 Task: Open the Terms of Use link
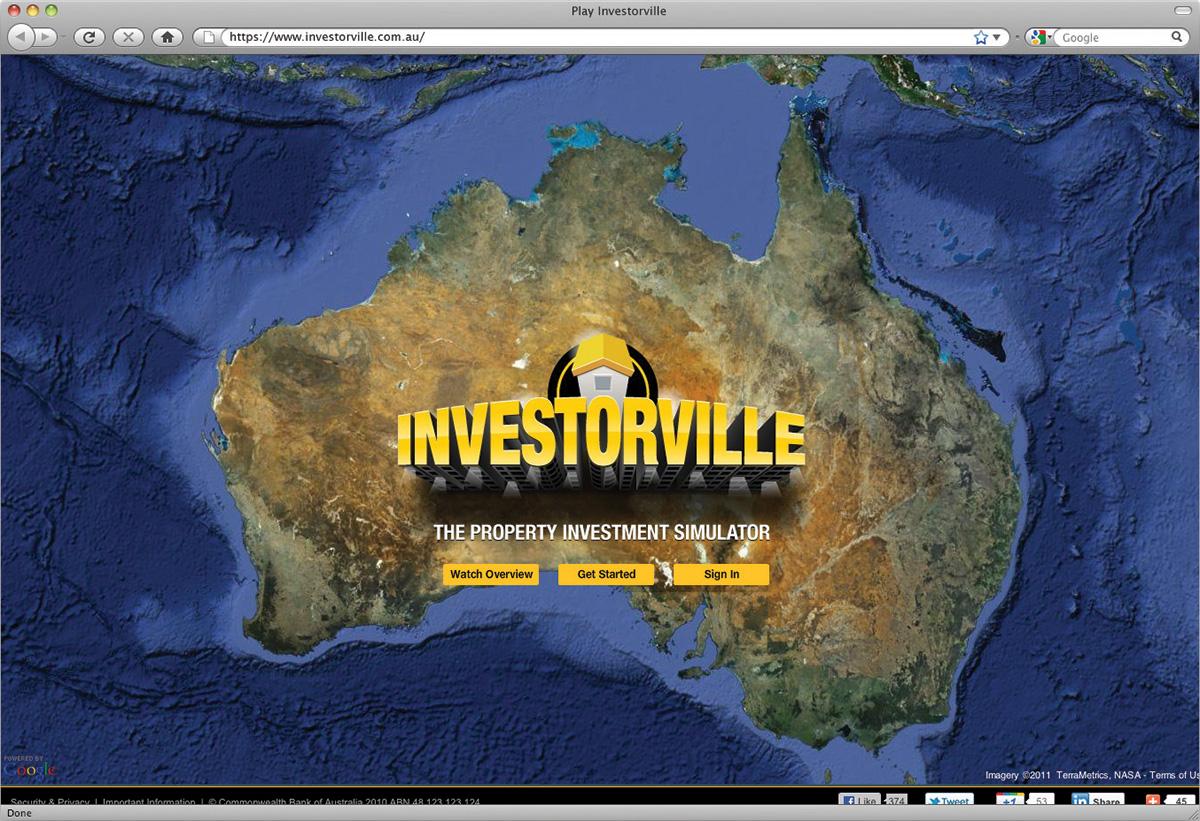point(1174,775)
